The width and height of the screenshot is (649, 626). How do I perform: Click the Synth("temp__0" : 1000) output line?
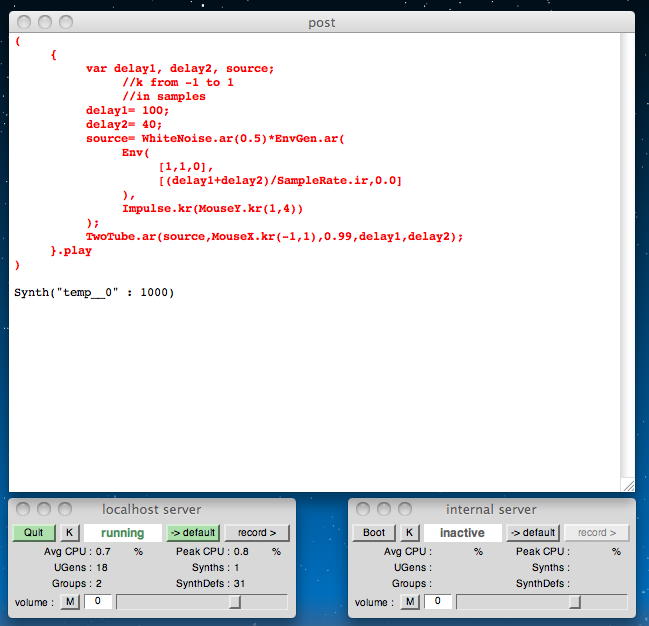[x=94, y=292]
